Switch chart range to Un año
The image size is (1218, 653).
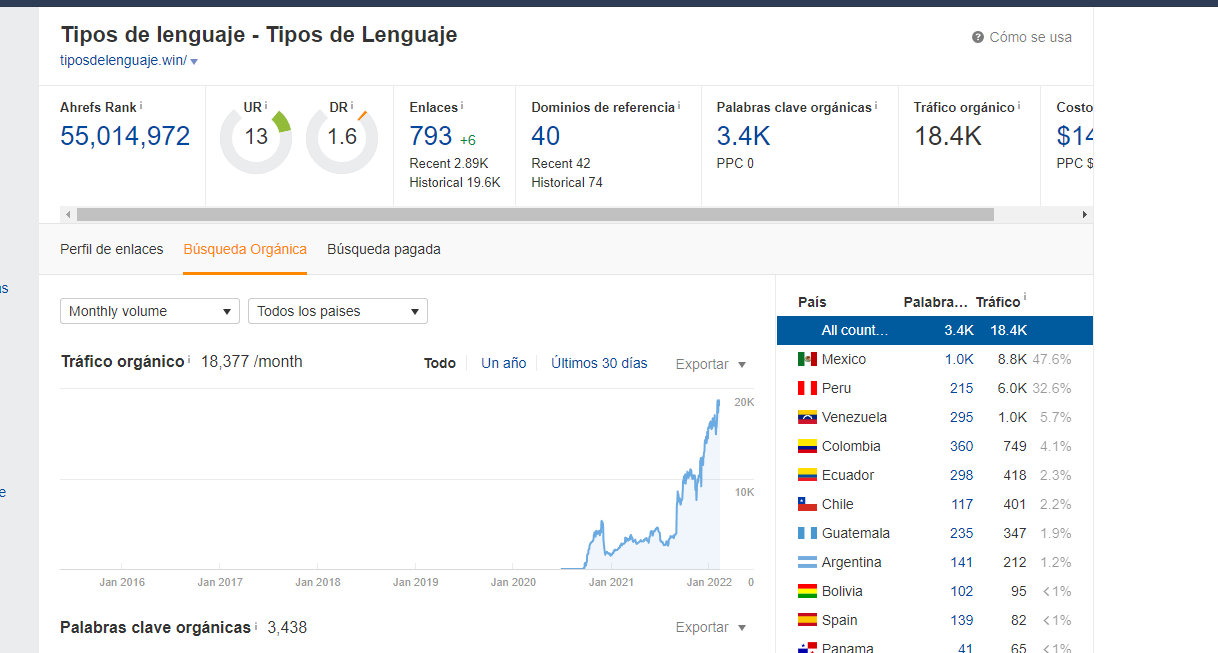coord(503,363)
